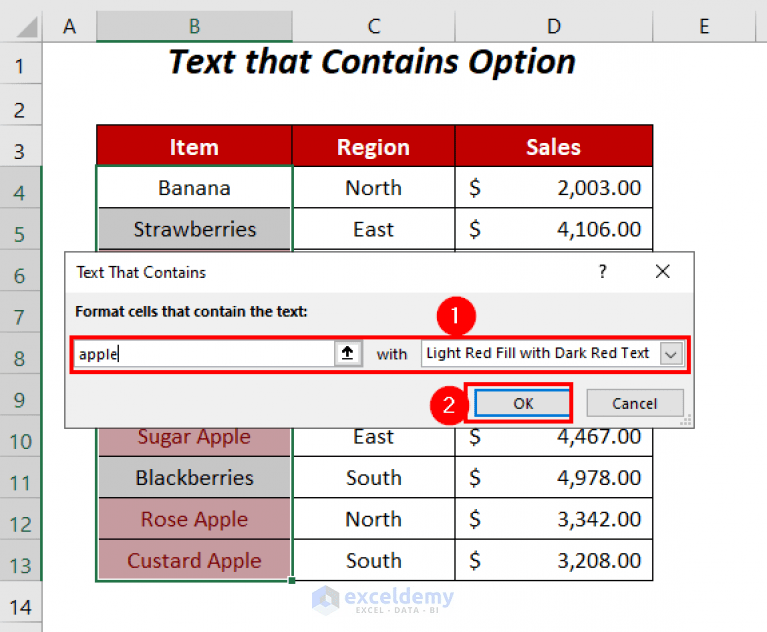The image size is (767, 632).
Task: Select column A header
Action: [x=69, y=26]
